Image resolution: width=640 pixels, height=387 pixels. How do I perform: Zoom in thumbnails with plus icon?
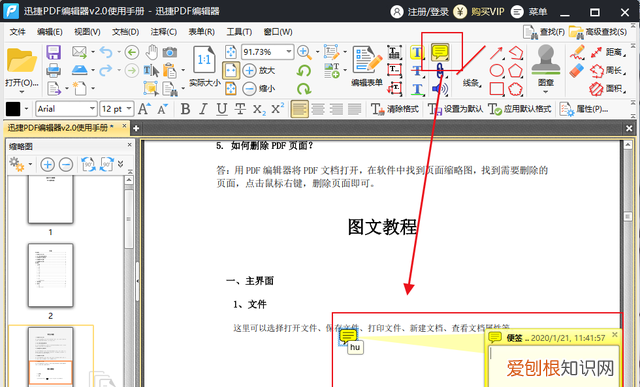pyautogui.click(x=47, y=165)
